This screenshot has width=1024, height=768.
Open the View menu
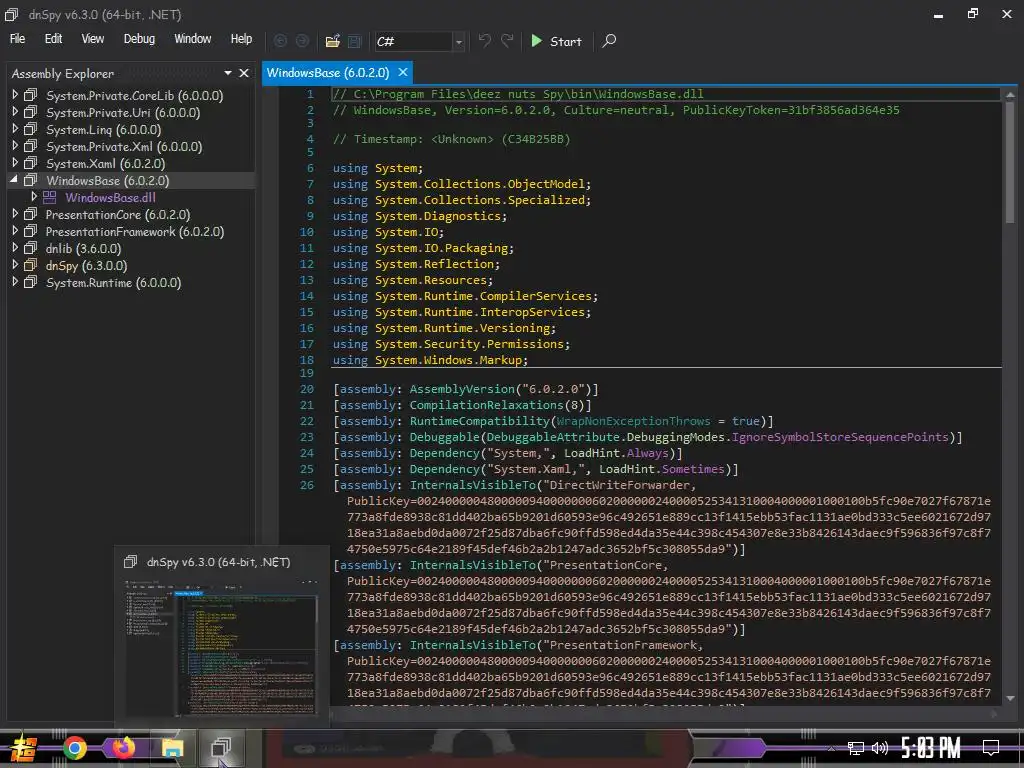point(93,39)
